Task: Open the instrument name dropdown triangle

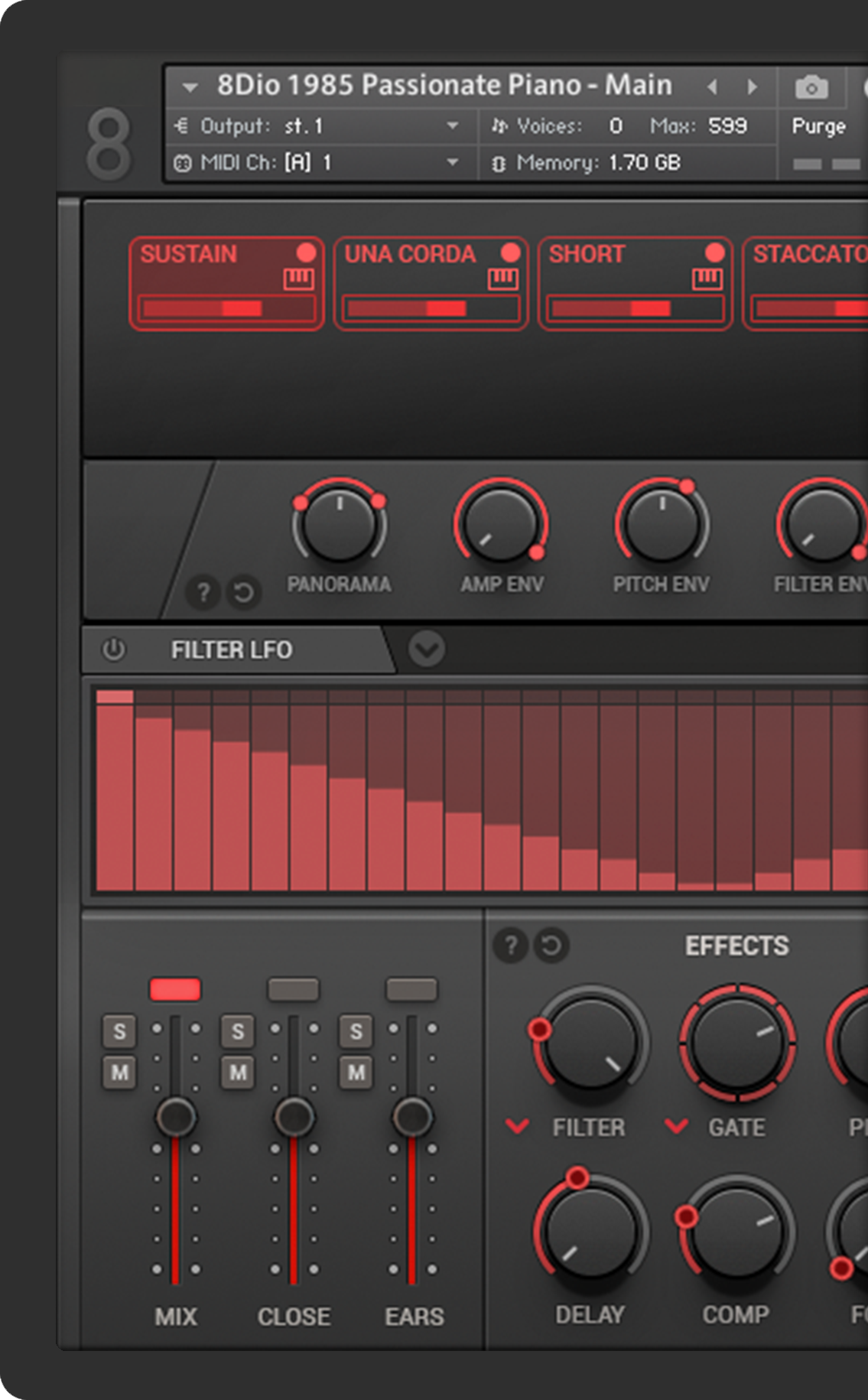Action: point(190,87)
